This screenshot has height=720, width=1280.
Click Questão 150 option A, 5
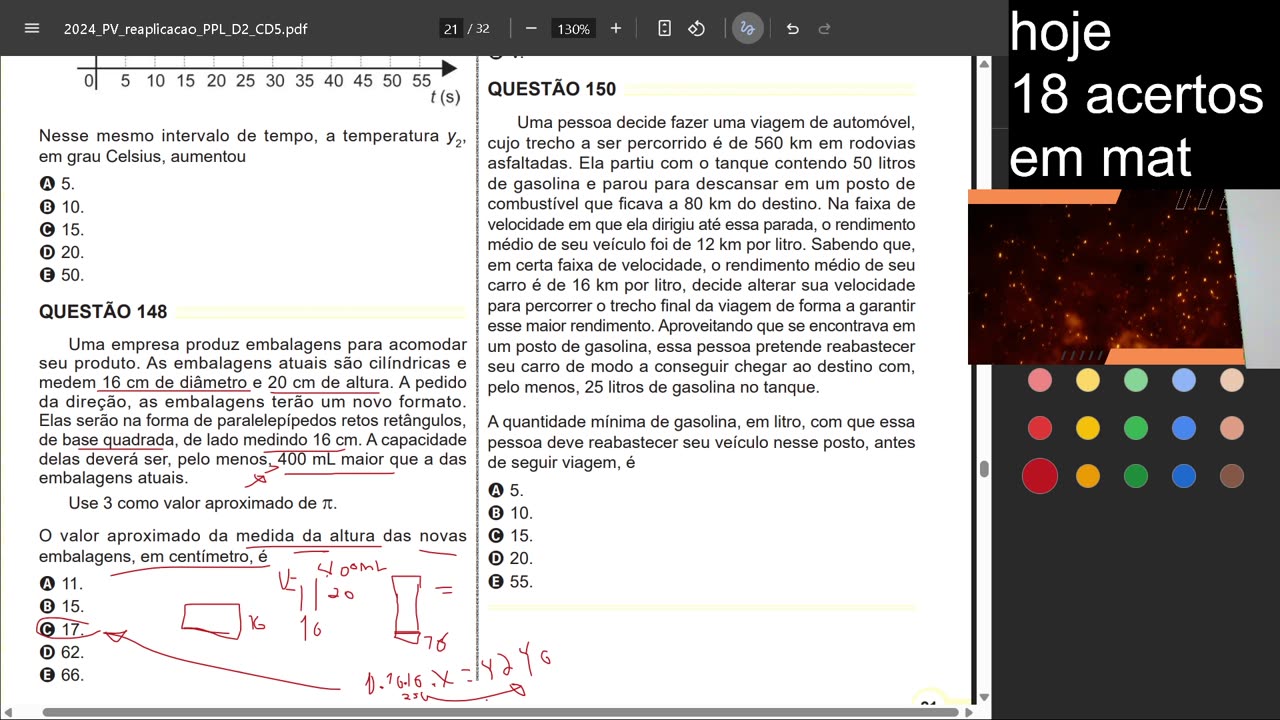point(506,490)
